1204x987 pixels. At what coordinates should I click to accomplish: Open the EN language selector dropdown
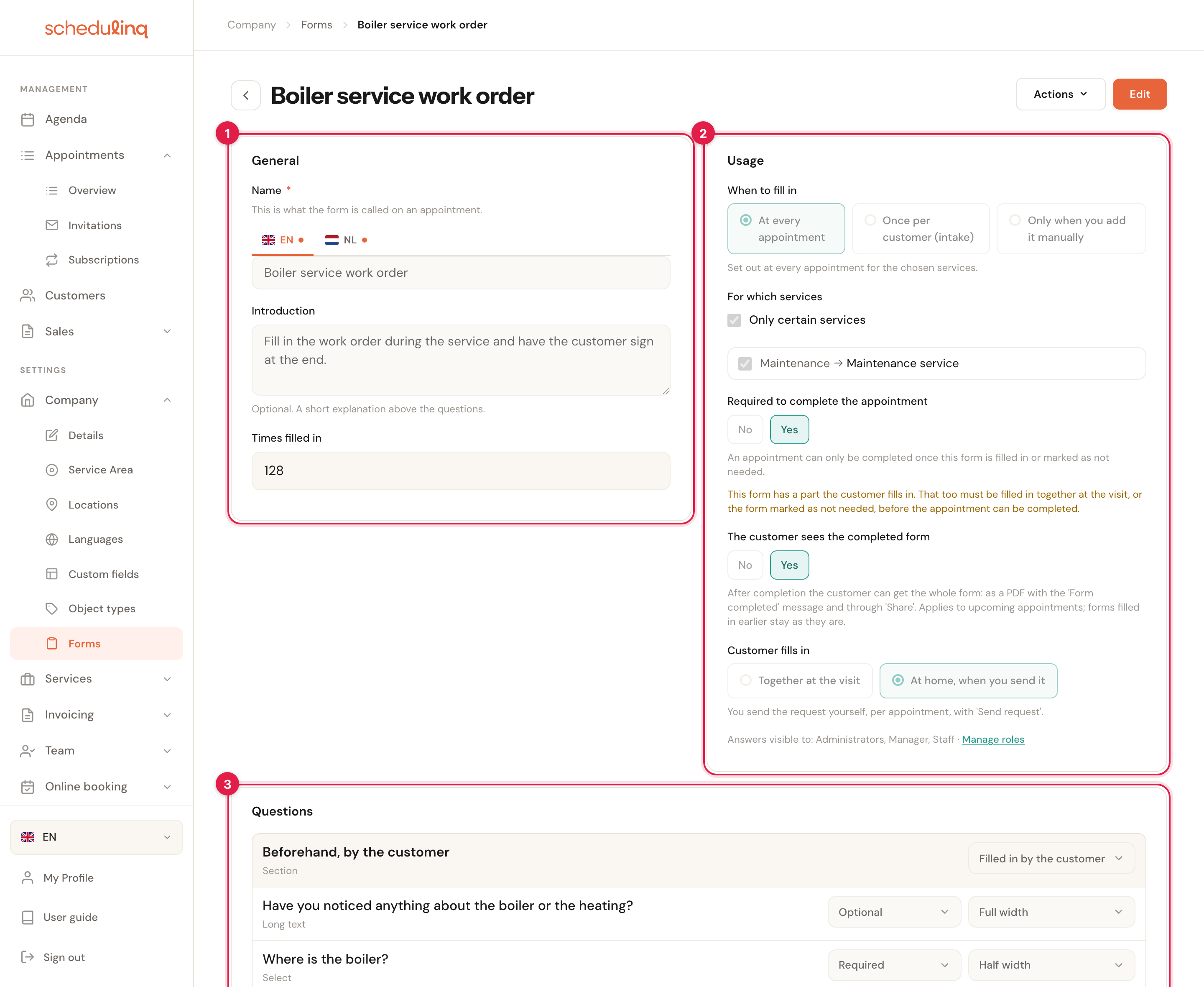click(97, 837)
